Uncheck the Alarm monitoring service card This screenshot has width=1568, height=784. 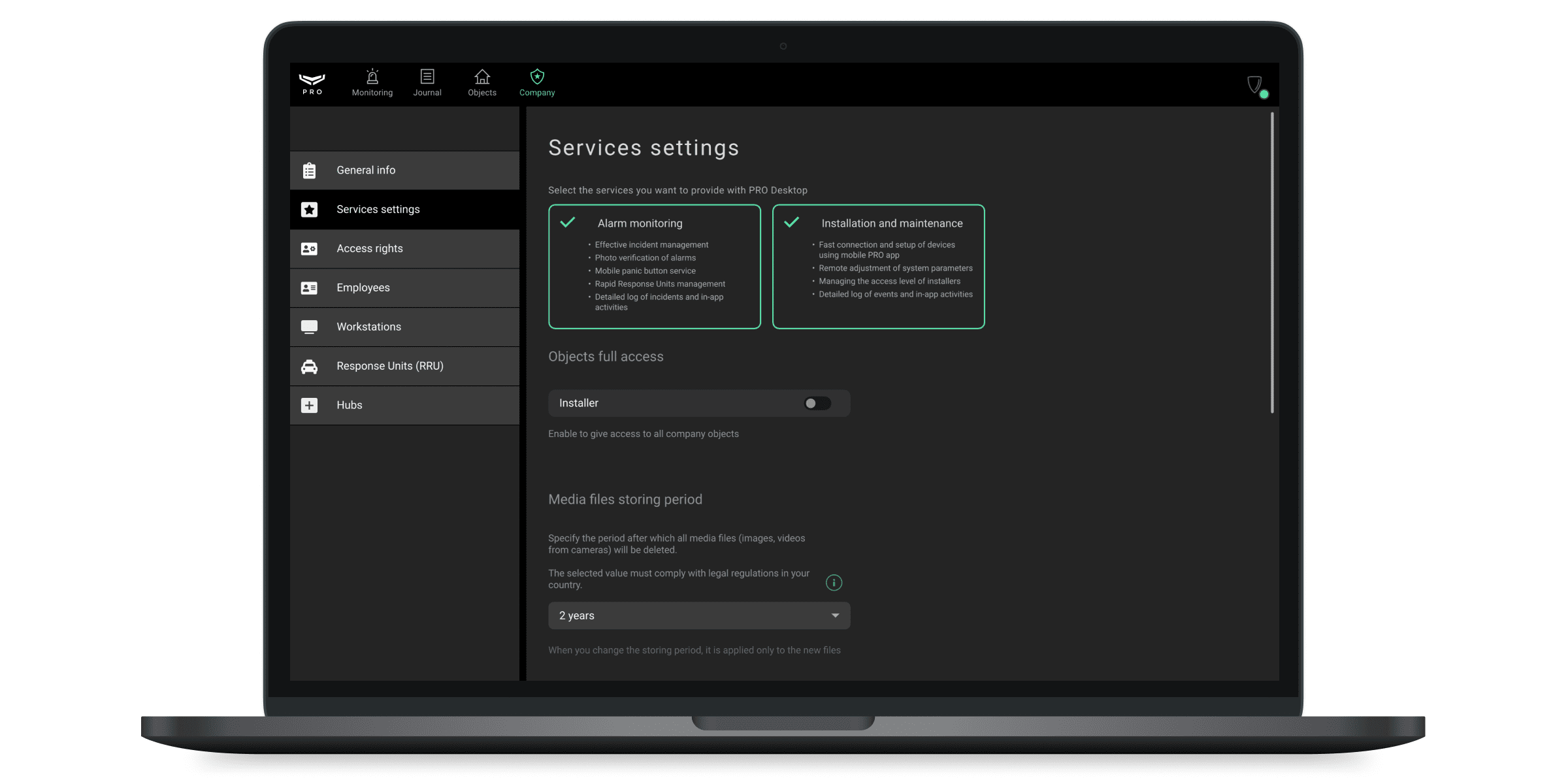tap(655, 267)
